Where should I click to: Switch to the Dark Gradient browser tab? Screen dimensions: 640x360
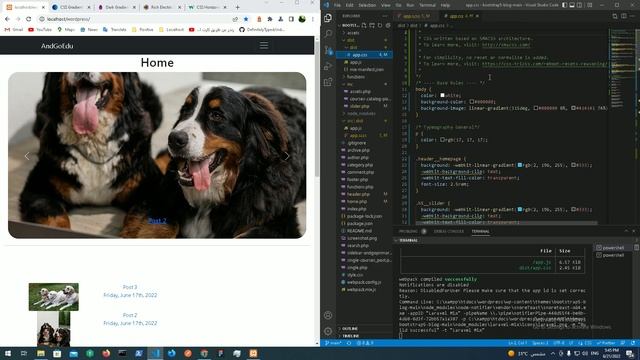pos(116,7)
